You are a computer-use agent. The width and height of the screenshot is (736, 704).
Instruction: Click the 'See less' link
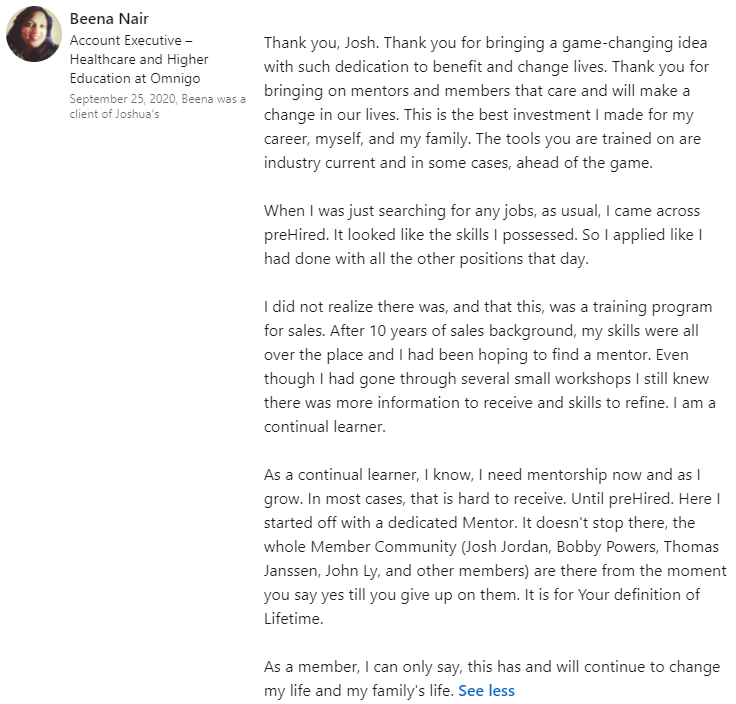tap(486, 691)
